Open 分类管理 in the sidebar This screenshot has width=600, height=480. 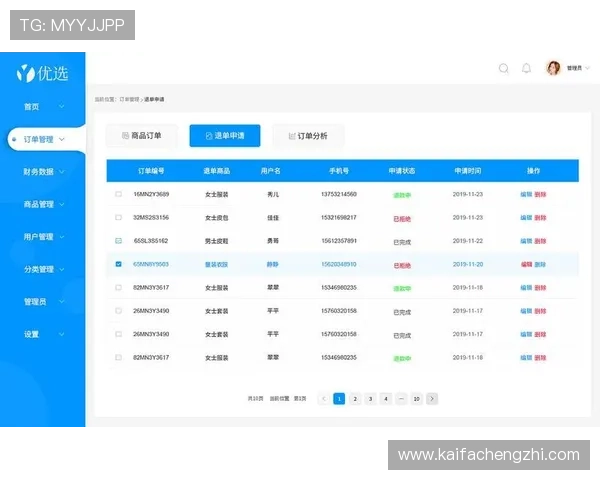(38, 269)
